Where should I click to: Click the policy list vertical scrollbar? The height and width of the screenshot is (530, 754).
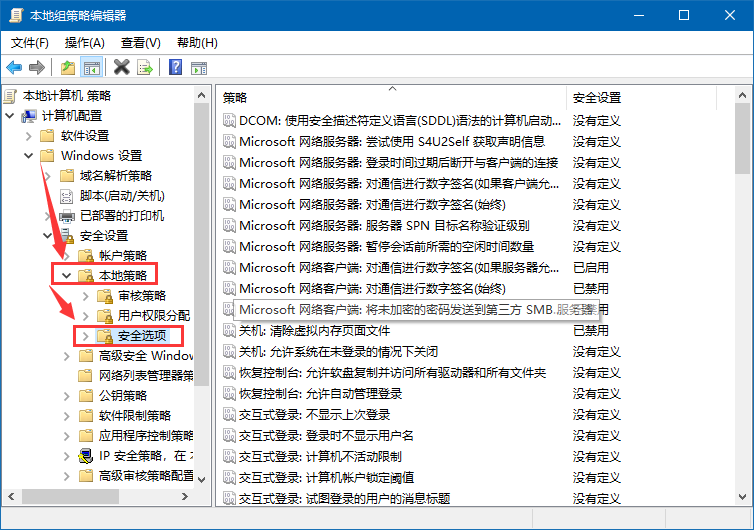[x=741, y=300]
